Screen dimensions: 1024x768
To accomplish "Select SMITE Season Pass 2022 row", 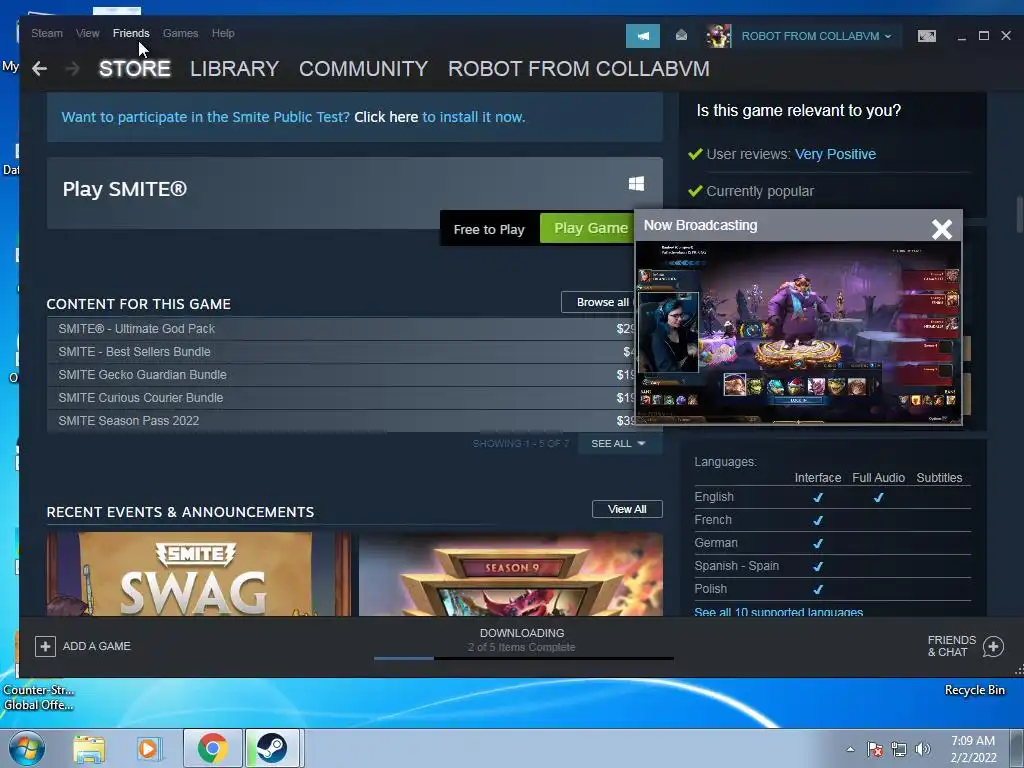I will click(x=340, y=421).
